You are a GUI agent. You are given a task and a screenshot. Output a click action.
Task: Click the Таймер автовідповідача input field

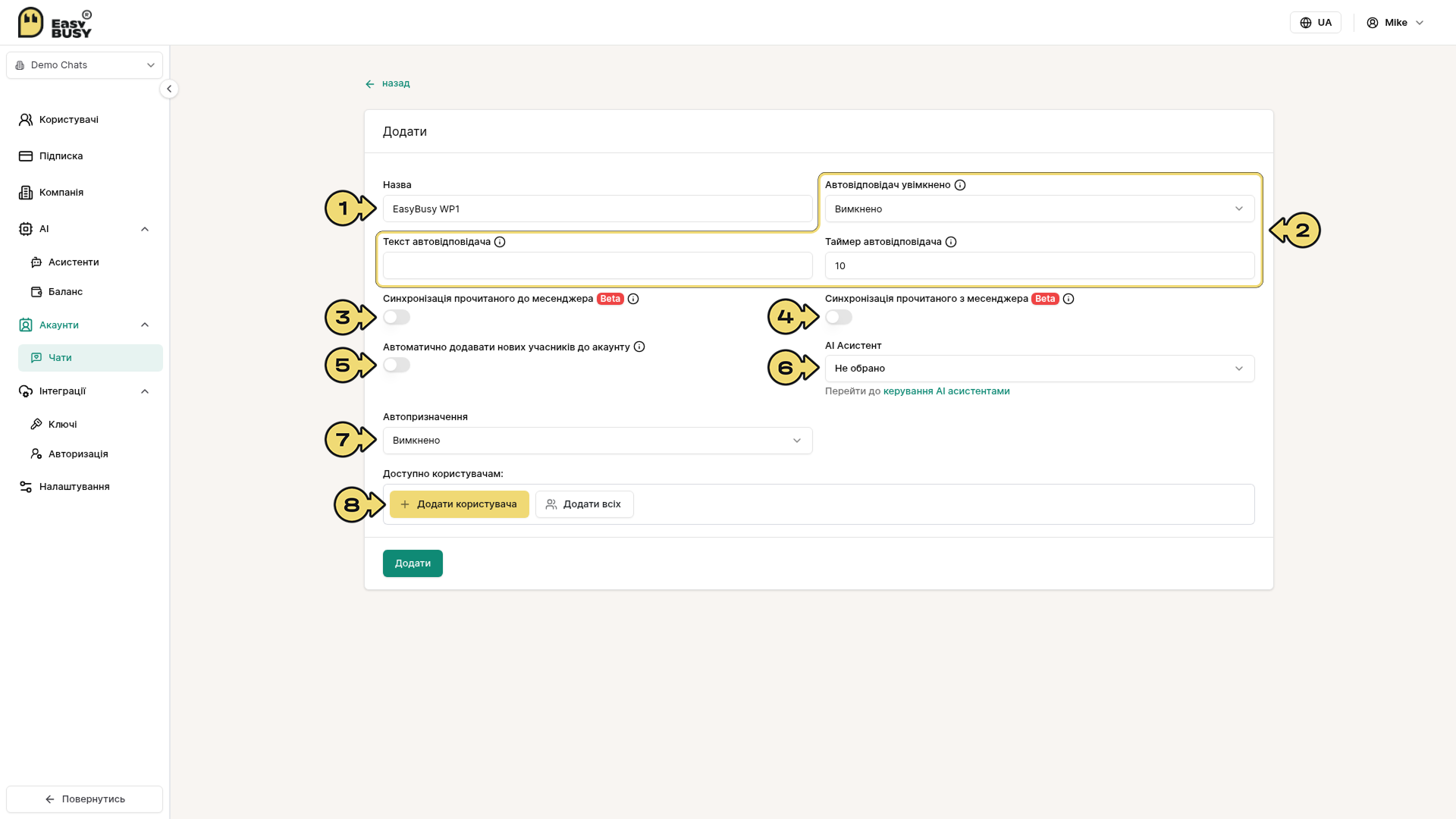coord(1040,265)
